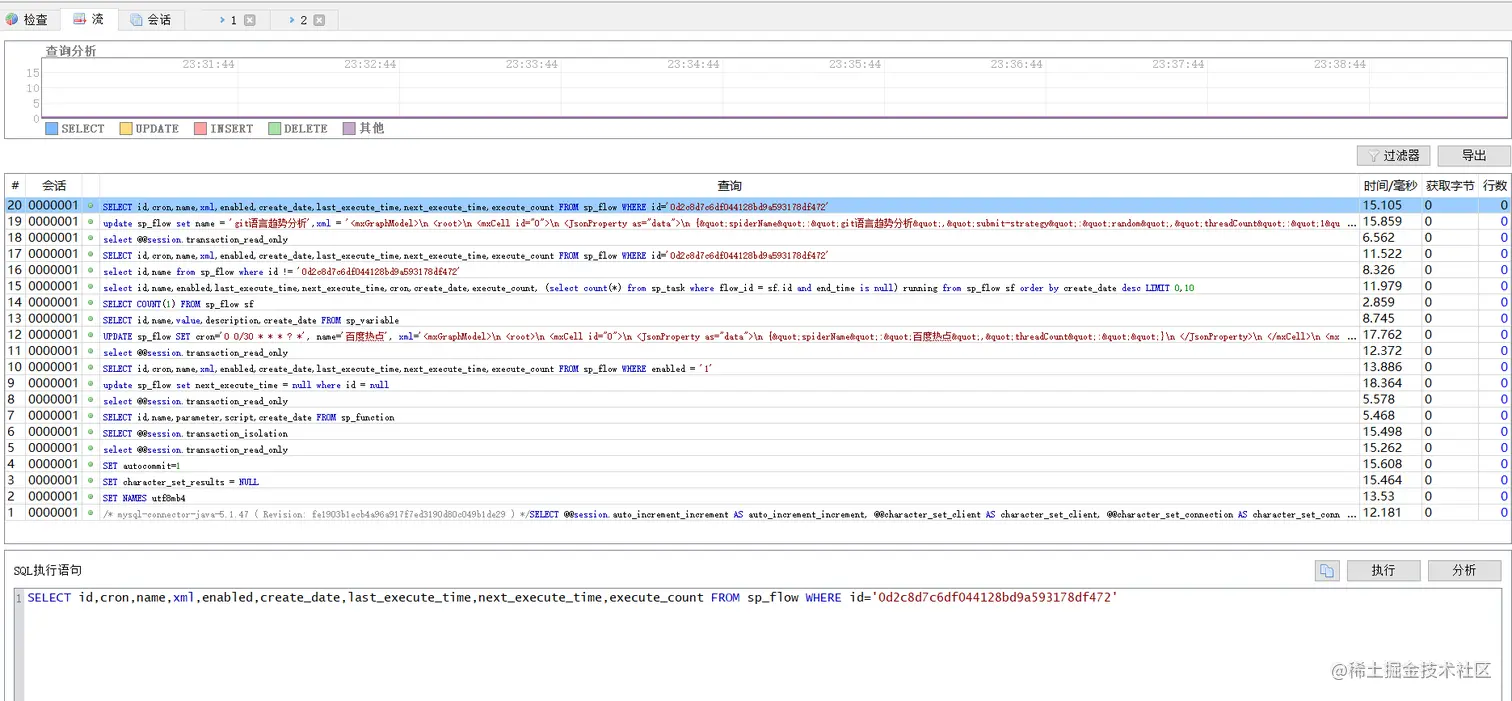The image size is (1512, 701).
Task: Click the 0000001 session cell in row 5
Action: 53,448
